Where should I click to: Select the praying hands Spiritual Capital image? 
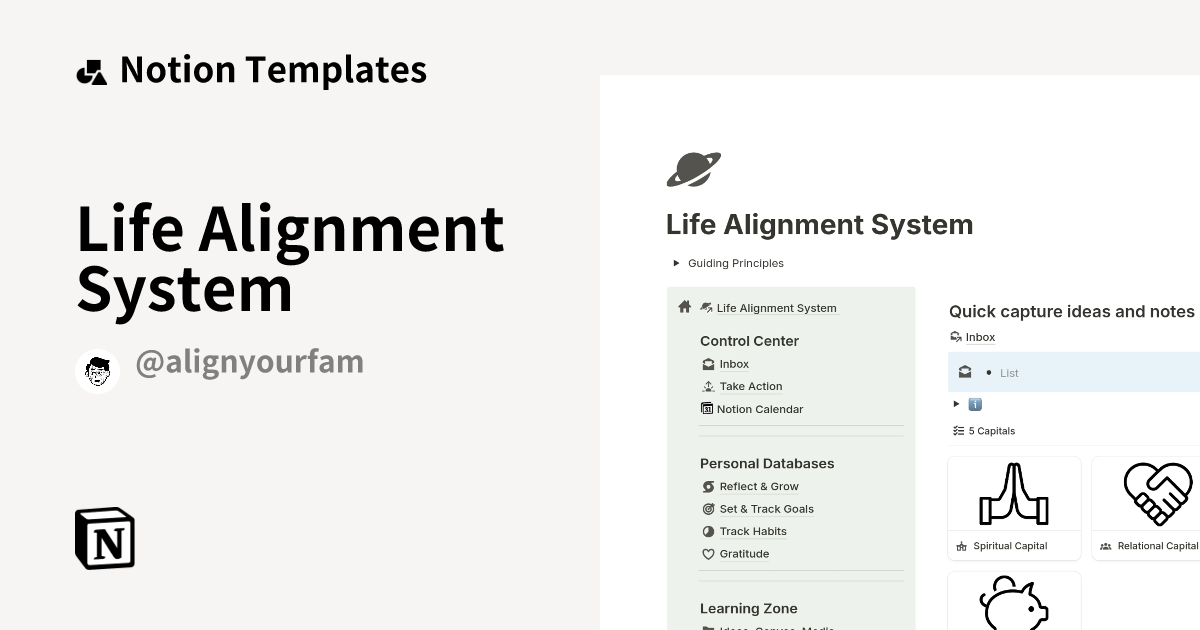coord(1014,494)
